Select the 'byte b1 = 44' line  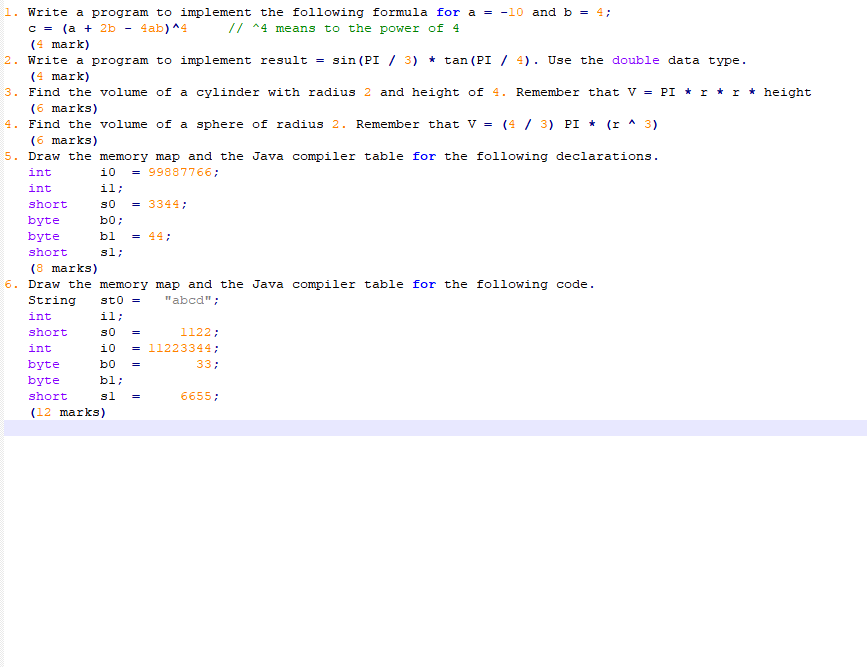[x=100, y=235]
